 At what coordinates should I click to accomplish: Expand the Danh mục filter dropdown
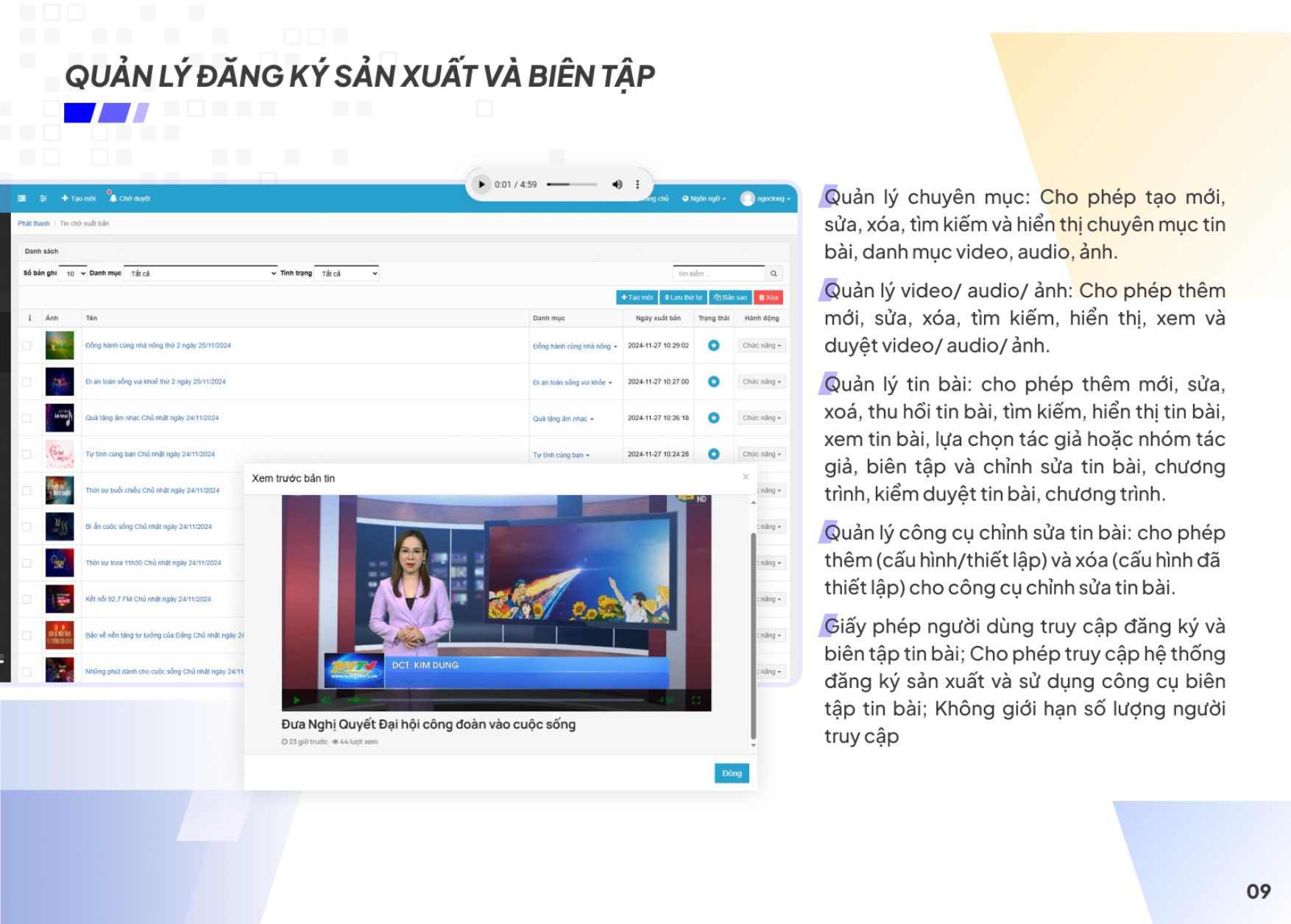click(200, 274)
